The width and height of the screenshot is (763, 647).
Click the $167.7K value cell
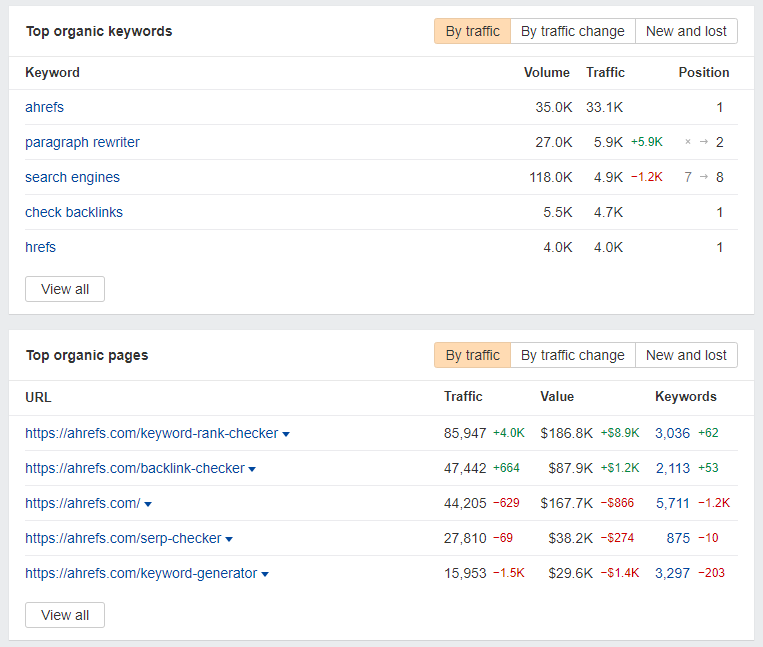coord(566,503)
